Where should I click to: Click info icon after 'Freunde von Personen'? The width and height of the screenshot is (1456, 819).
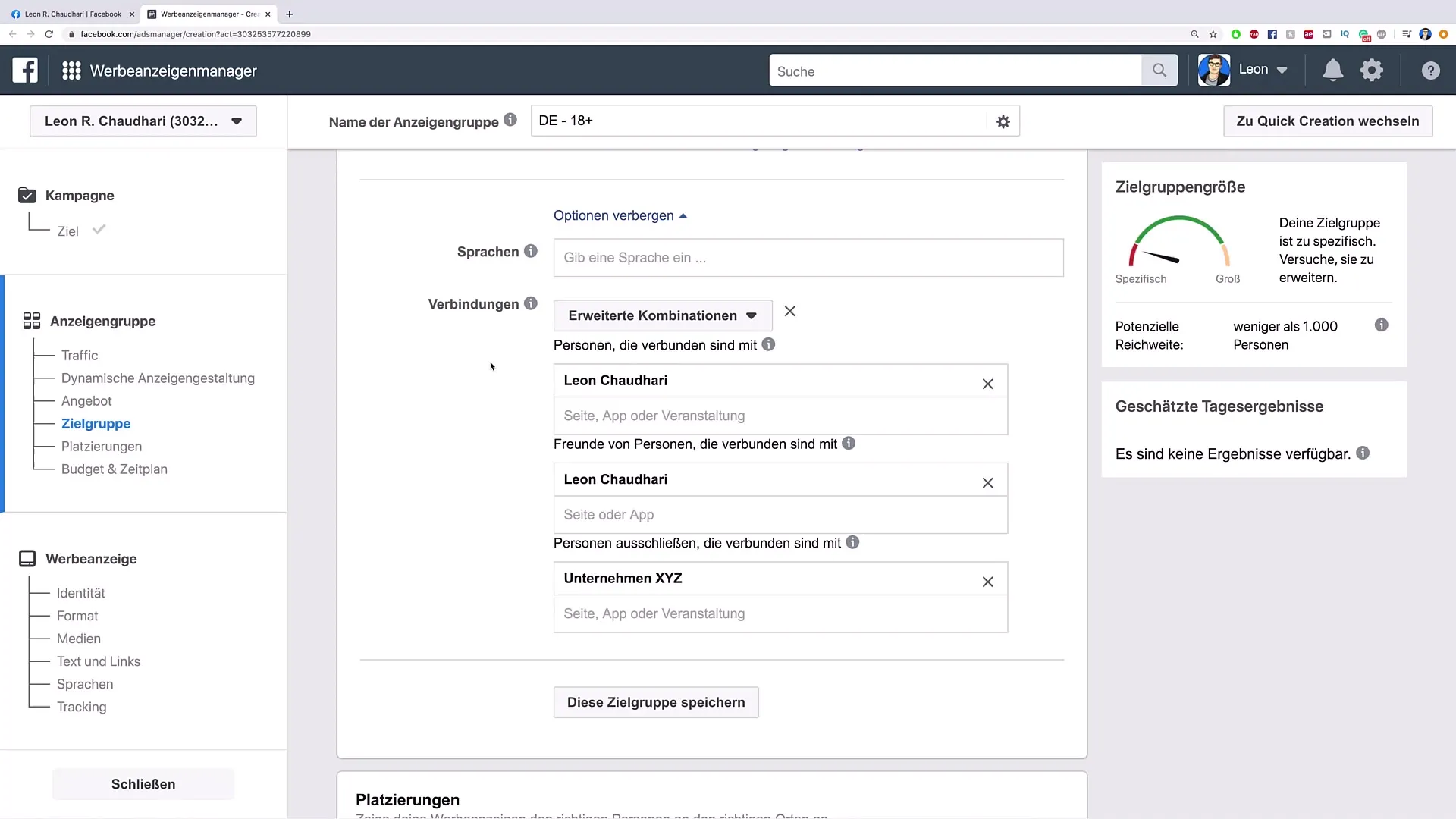(x=849, y=443)
